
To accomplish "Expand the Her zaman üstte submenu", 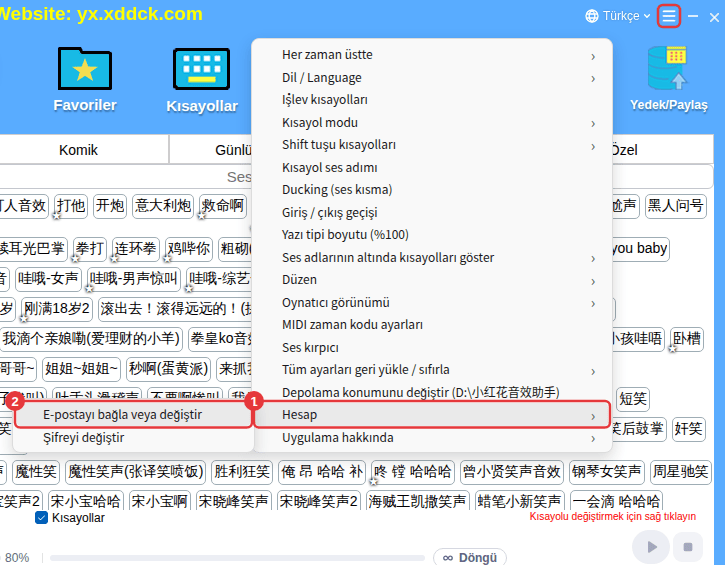I will pyautogui.click(x=432, y=55).
